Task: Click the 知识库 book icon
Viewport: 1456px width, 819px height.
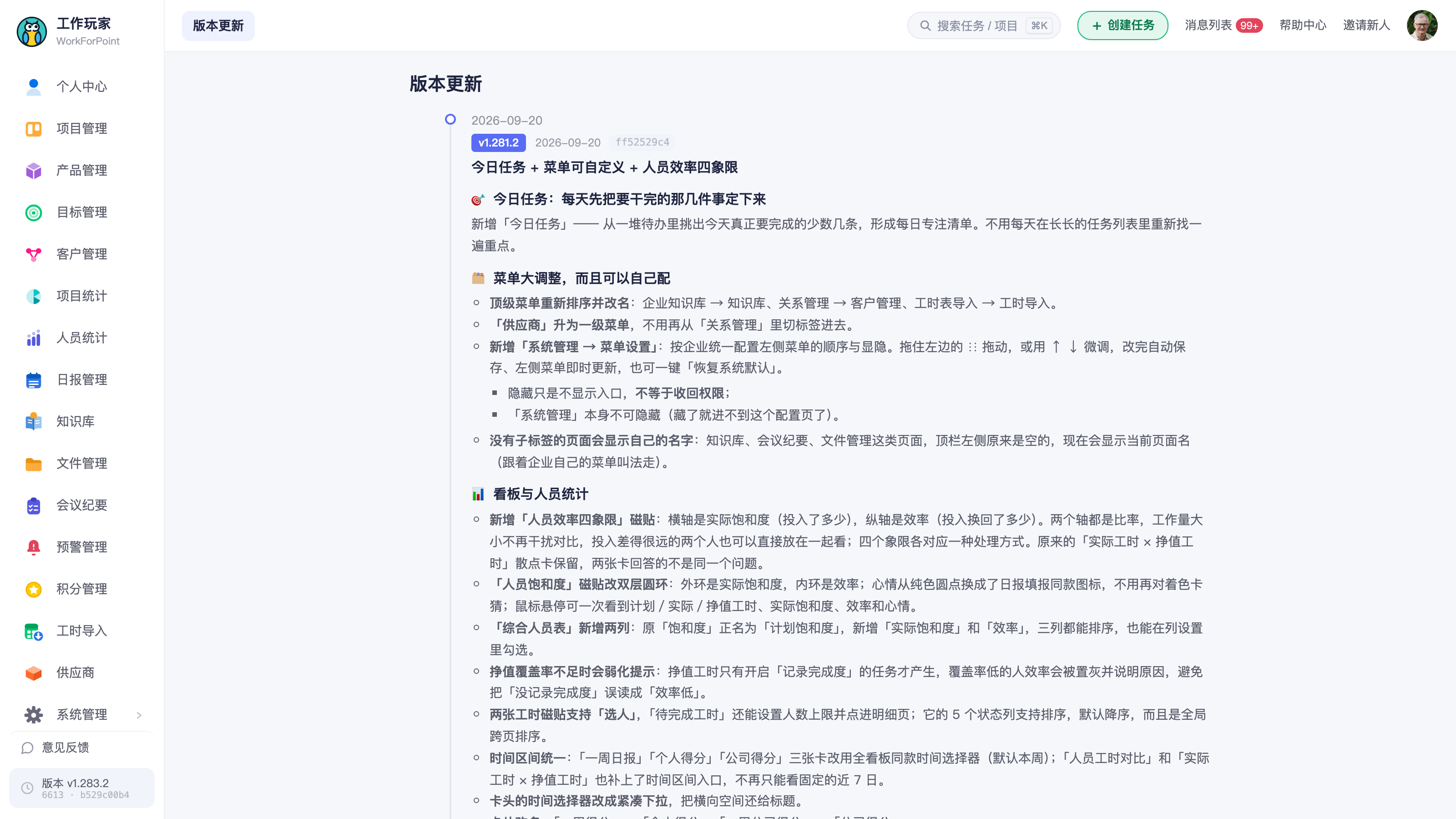Action: [33, 421]
